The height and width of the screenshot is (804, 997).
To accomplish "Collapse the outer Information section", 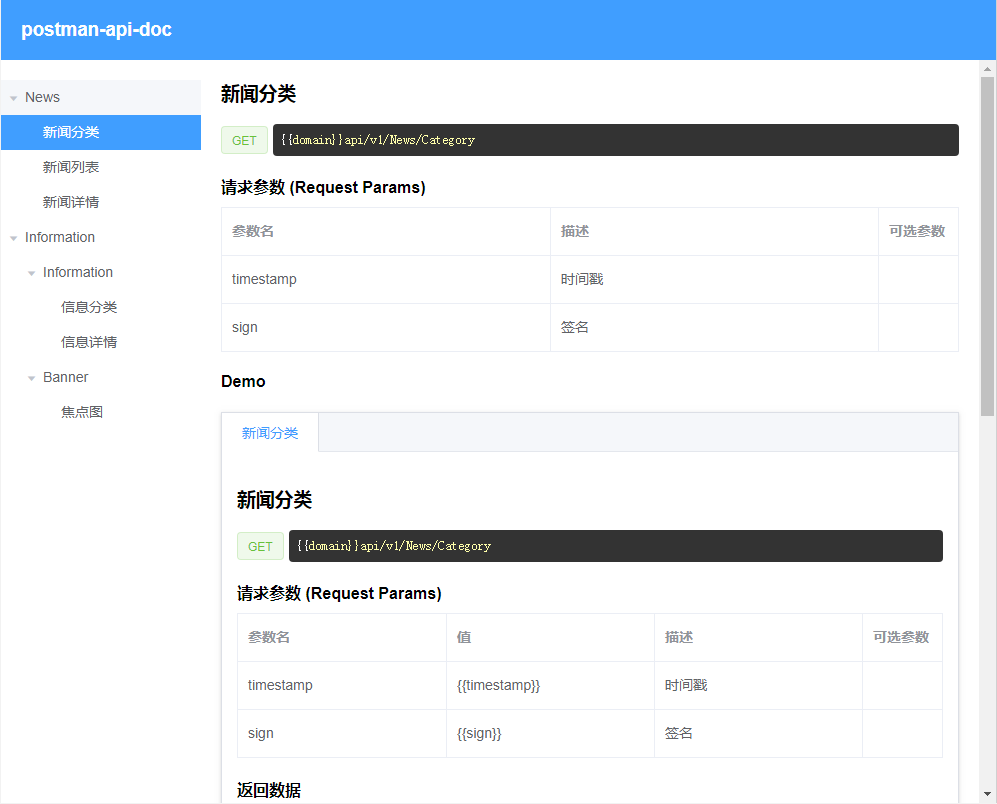I will tap(13, 237).
